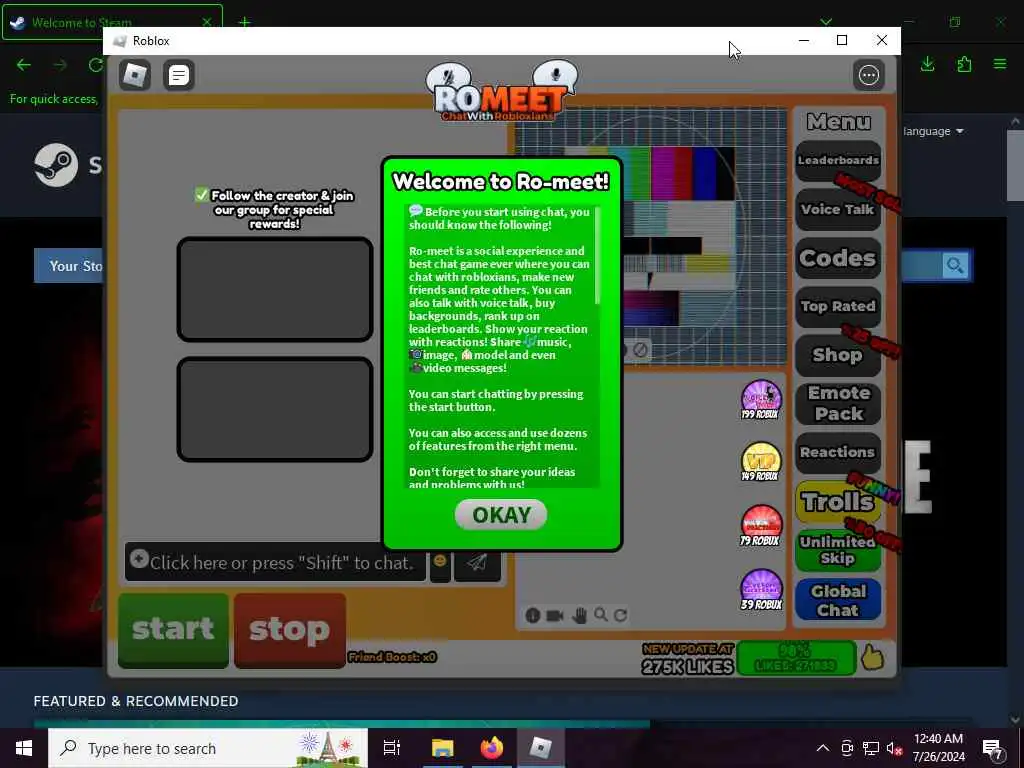Open Trolls from the menu
The image size is (1024, 768).
(838, 502)
